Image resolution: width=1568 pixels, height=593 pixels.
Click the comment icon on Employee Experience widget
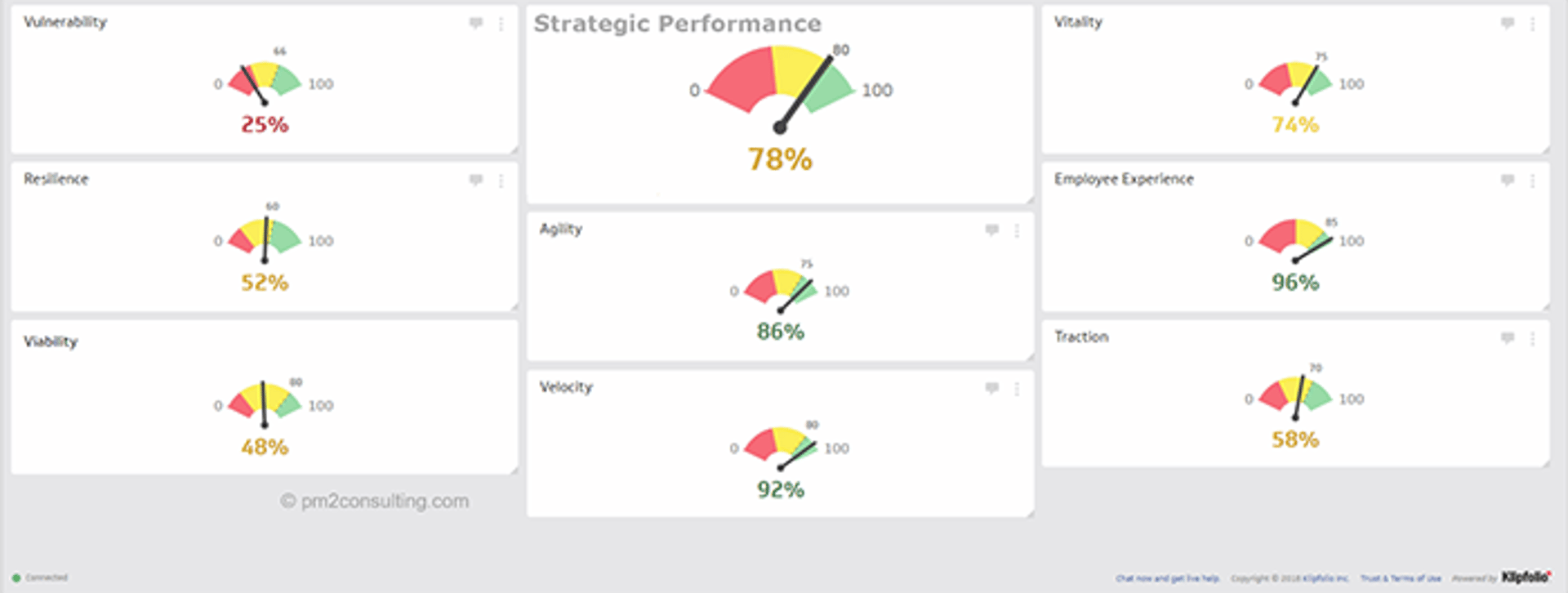pos(1507,181)
